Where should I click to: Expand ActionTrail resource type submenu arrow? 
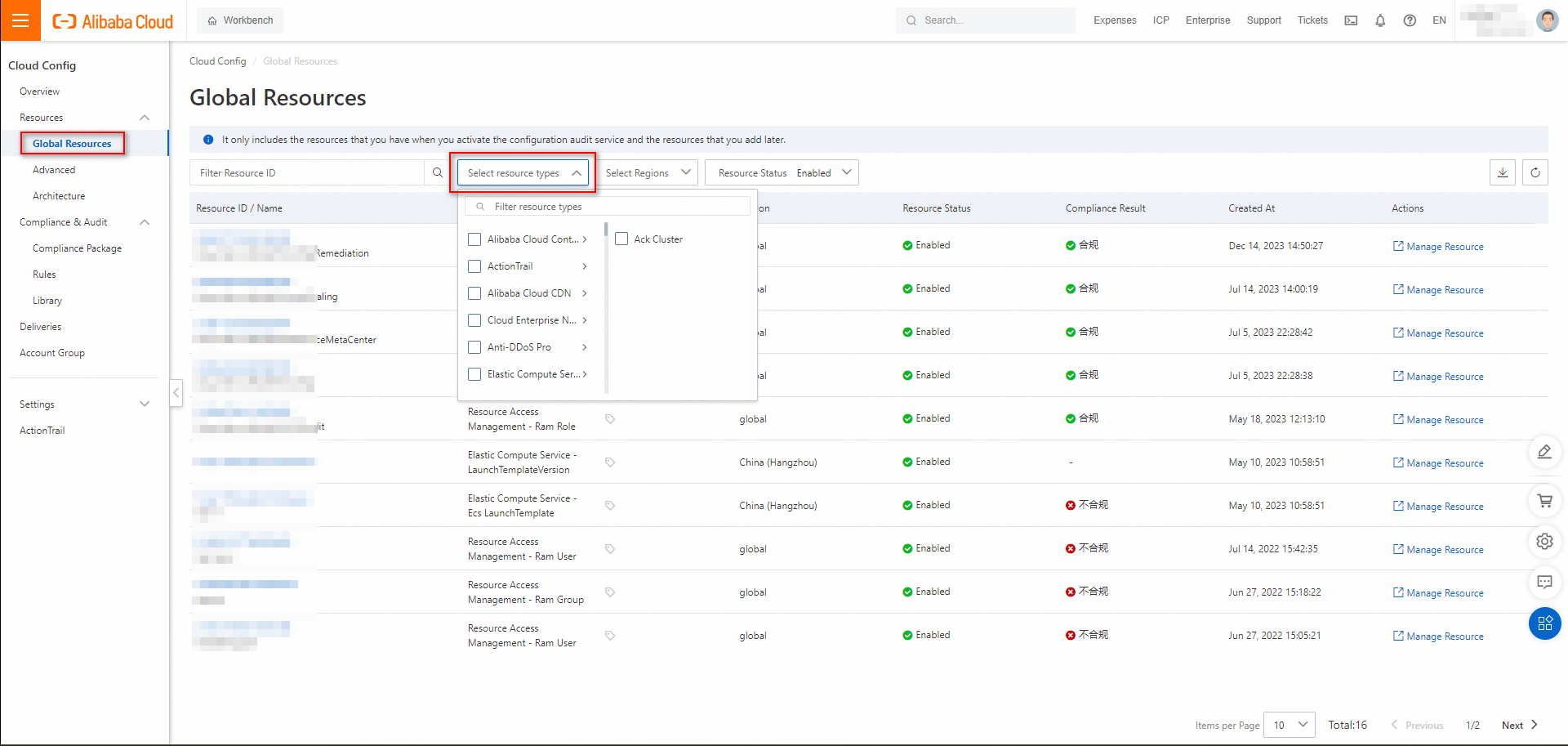click(x=585, y=266)
